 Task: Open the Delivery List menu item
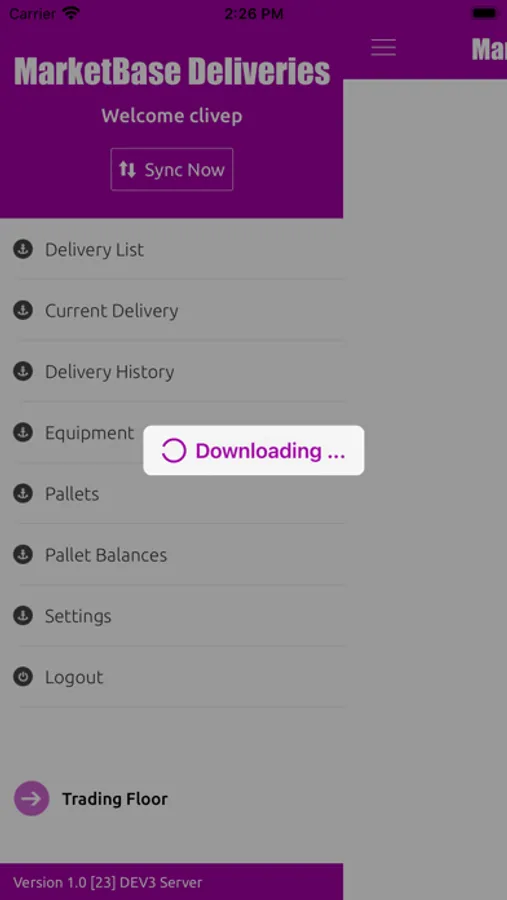pos(172,250)
